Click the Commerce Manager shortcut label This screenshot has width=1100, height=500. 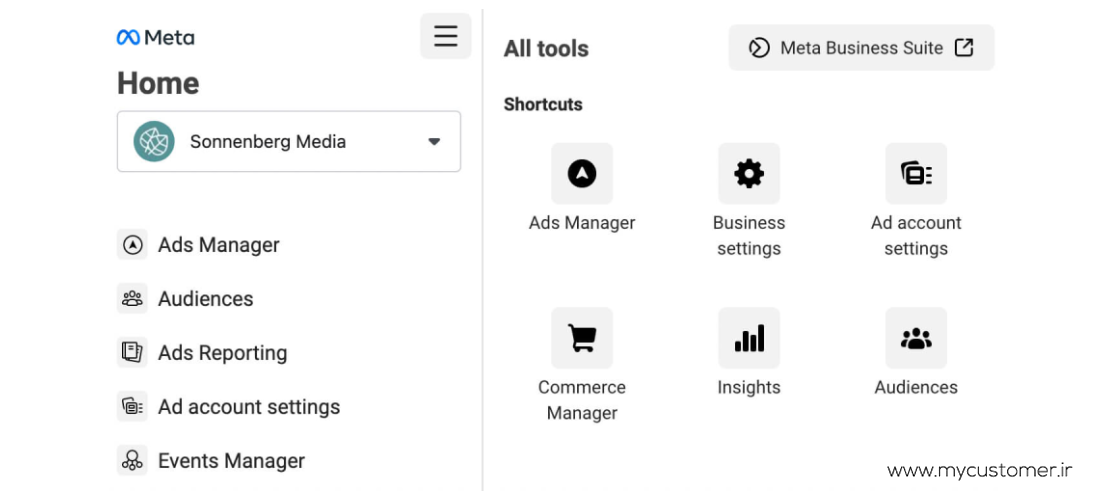(x=582, y=400)
